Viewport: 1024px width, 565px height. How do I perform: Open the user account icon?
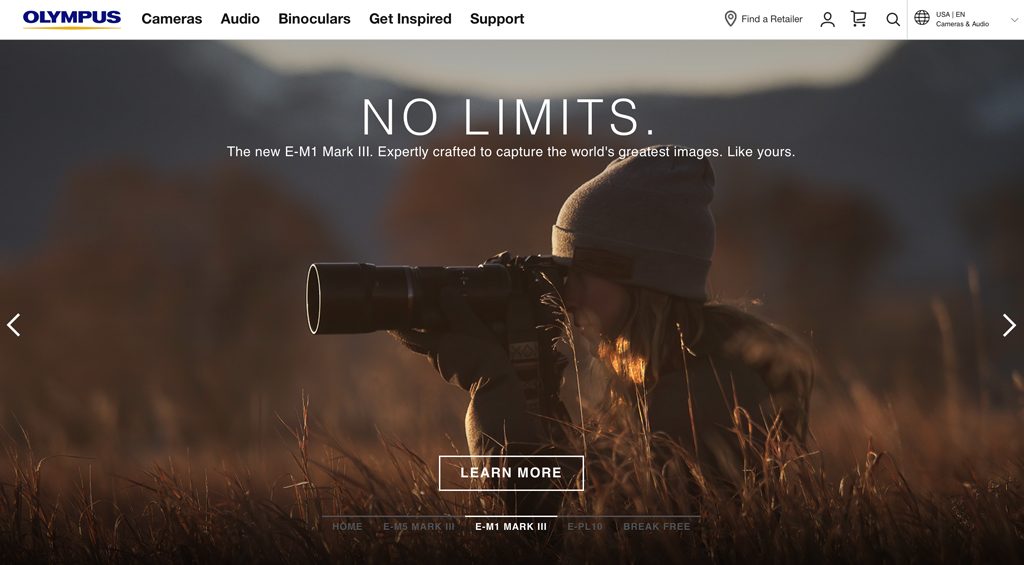coord(827,20)
